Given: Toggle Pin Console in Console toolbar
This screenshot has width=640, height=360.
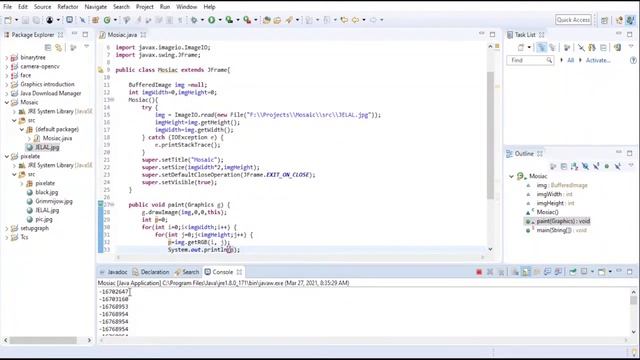Looking at the screenshot, I should (573, 272).
